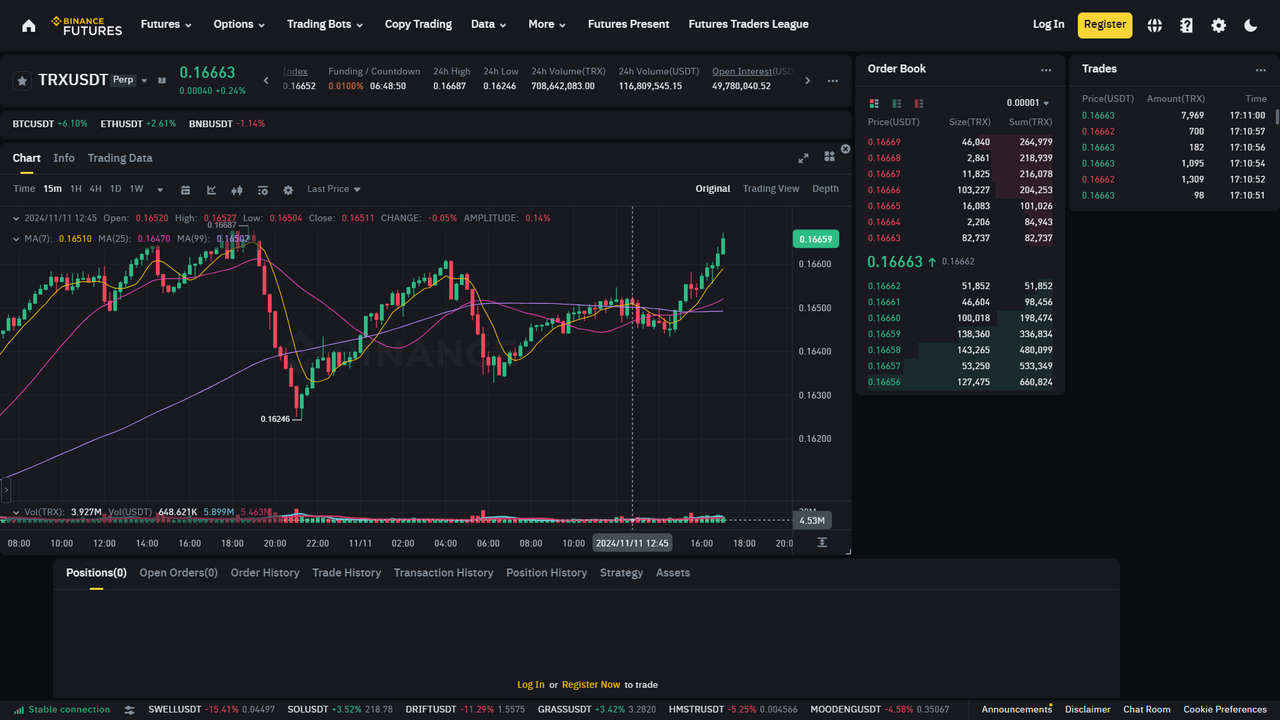Open more timeframes dropdown arrow
The width and height of the screenshot is (1280, 720).
coord(160,190)
